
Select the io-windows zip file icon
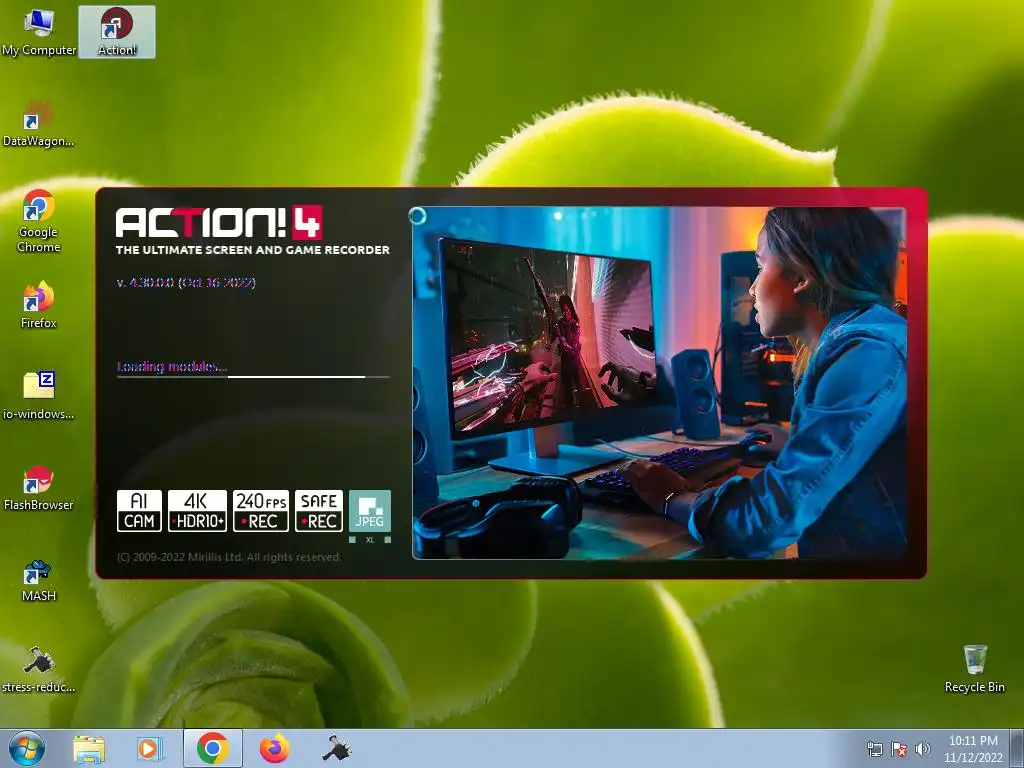tap(39, 396)
